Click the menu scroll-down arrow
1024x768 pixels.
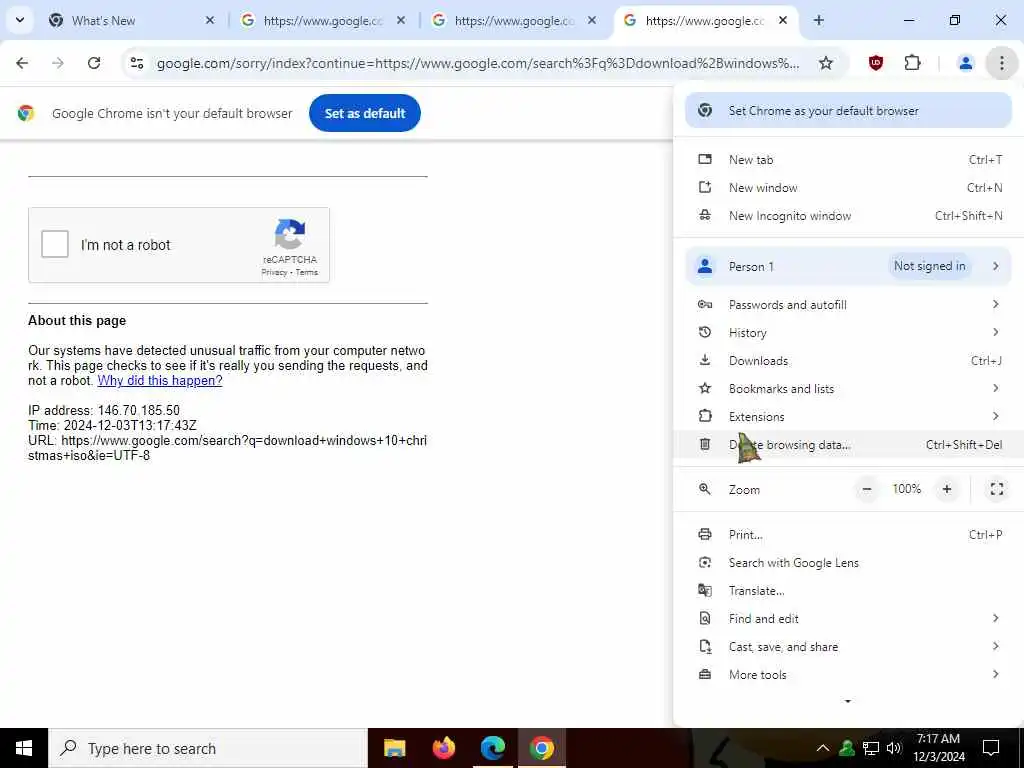848,701
